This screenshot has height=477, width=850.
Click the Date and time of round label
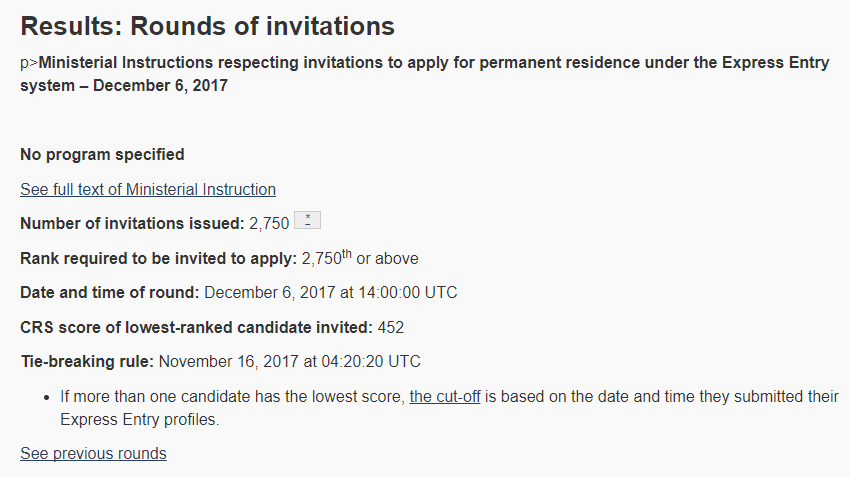pyautogui.click(x=110, y=293)
